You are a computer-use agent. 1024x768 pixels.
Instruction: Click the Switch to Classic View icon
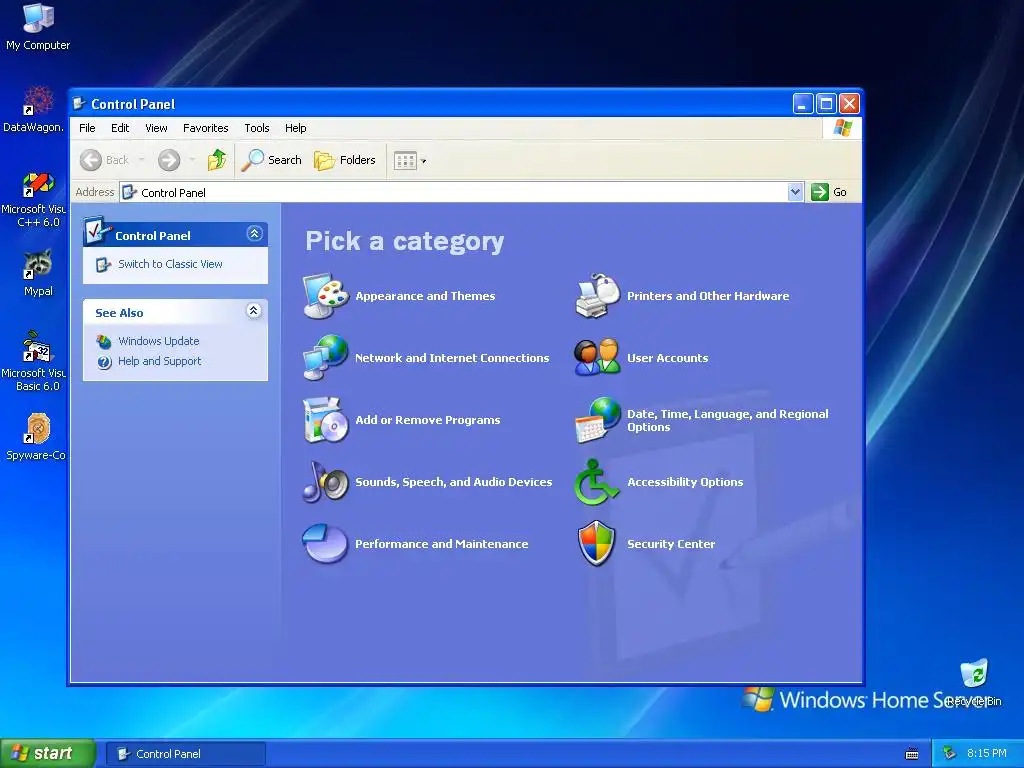pos(103,264)
